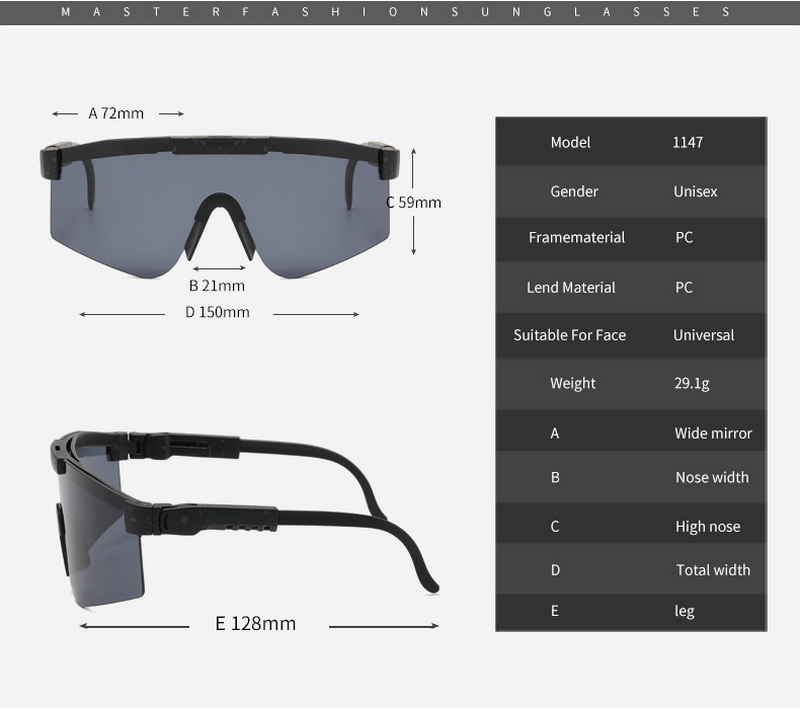Viewport: 800px width, 708px height.
Task: Select the 'B 21mm' nose width label
Action: pos(216,285)
